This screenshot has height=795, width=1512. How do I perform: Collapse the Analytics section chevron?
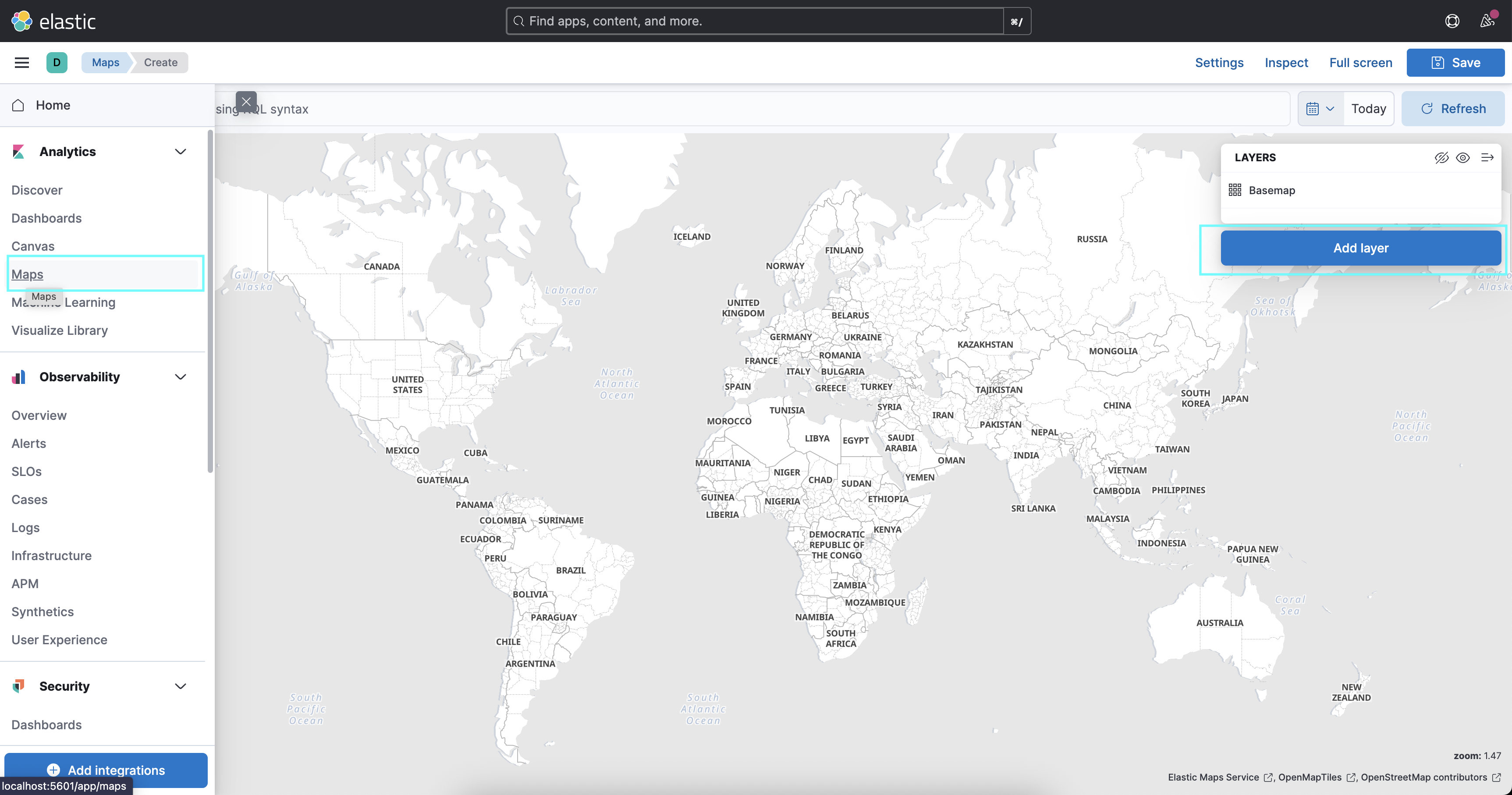(180, 152)
